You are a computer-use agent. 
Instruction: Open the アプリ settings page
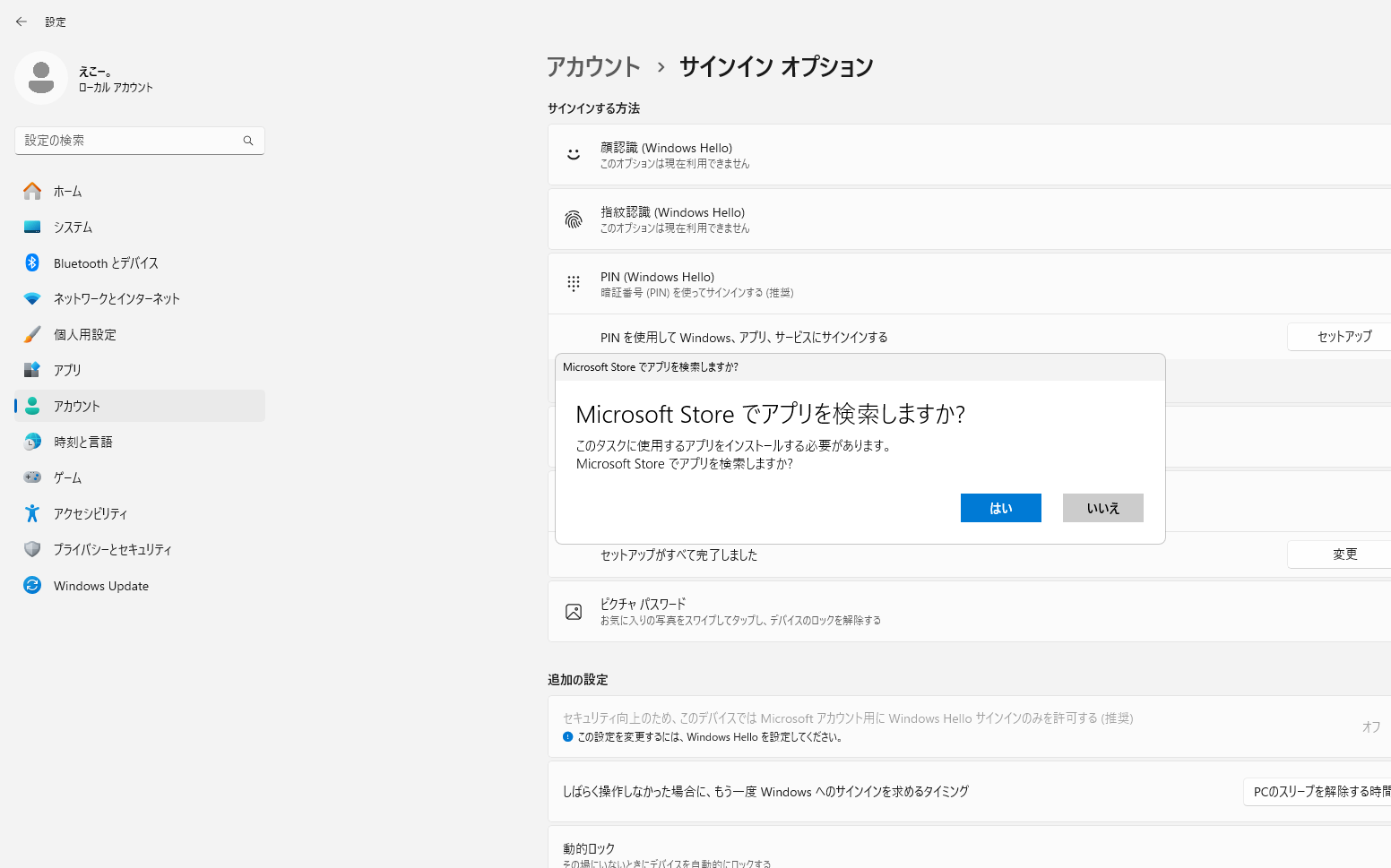(140, 370)
